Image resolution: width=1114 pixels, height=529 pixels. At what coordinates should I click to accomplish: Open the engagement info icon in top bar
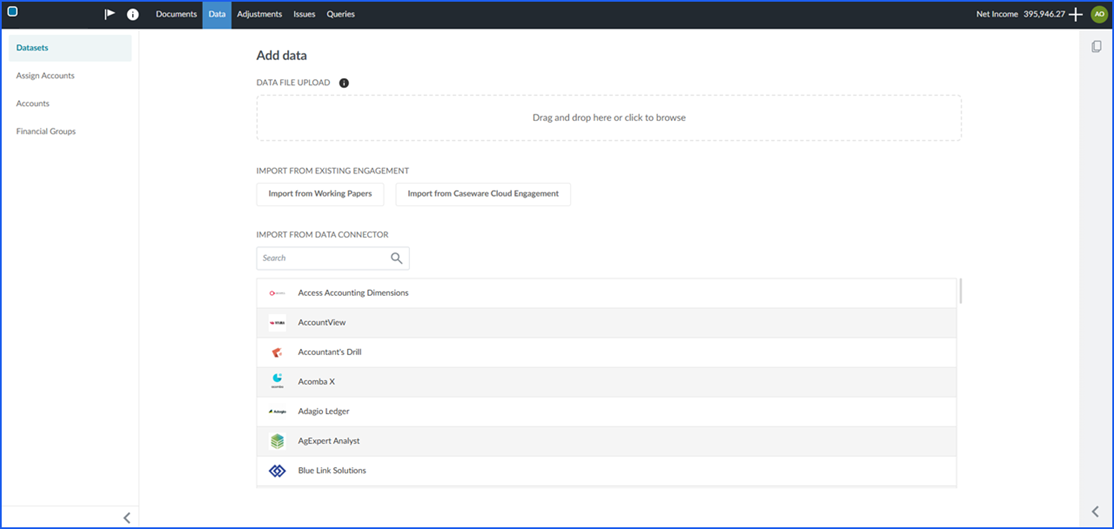133,14
